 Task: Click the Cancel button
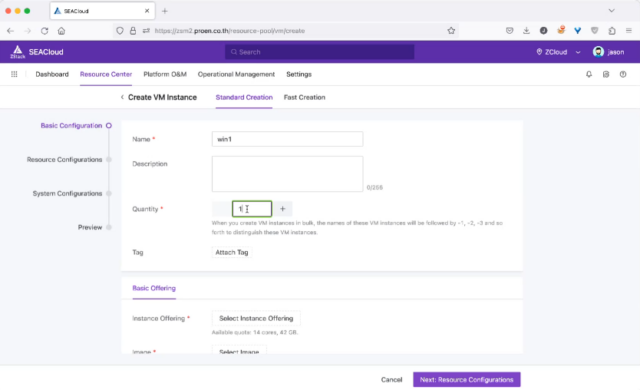pos(391,379)
